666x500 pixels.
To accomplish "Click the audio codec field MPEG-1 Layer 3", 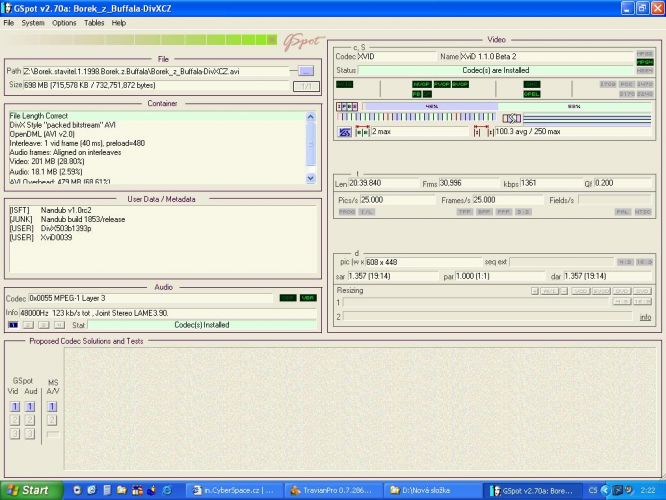I will (x=150, y=298).
